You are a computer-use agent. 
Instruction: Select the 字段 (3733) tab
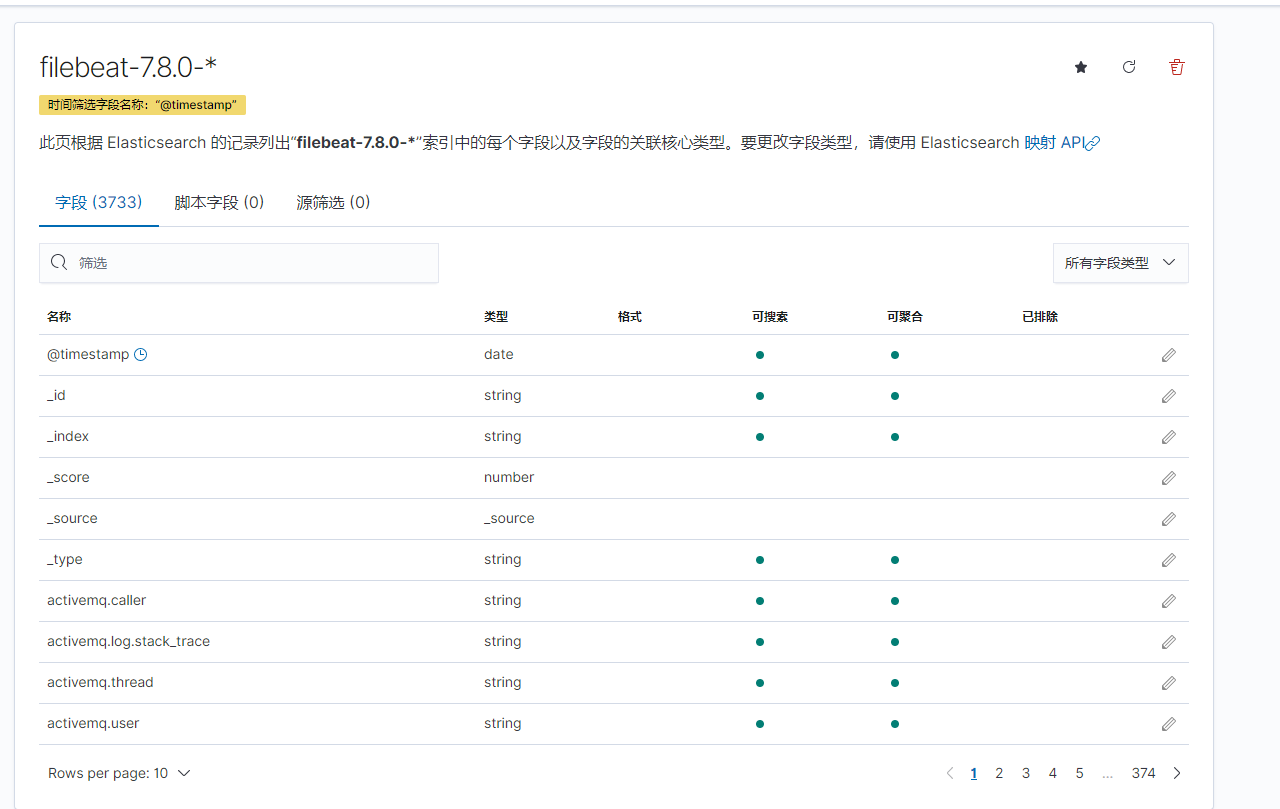pyautogui.click(x=99, y=202)
